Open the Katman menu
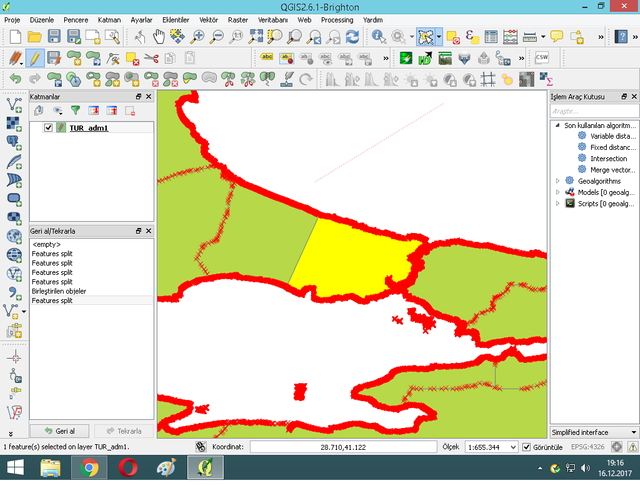 pos(109,20)
